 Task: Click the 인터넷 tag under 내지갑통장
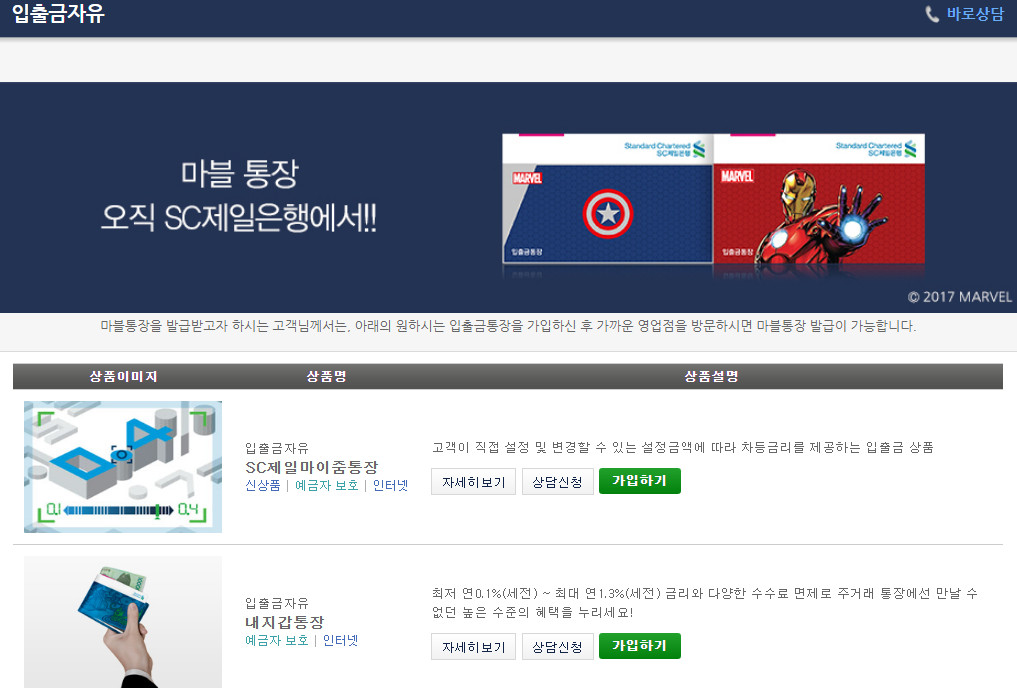(x=341, y=641)
